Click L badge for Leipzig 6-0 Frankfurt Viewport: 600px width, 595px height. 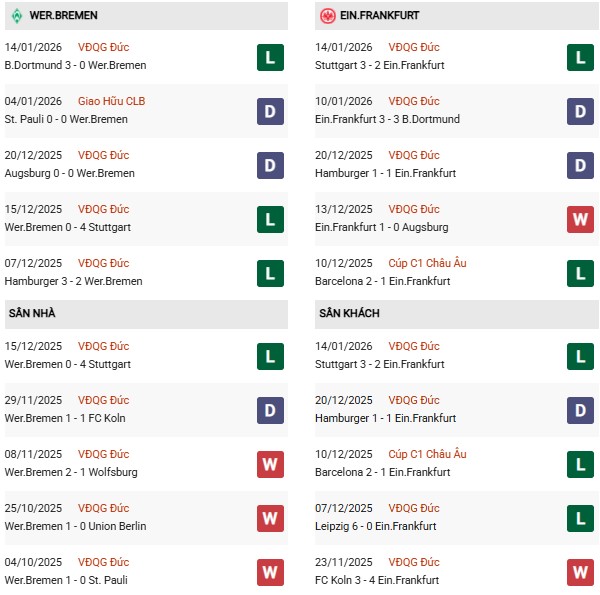pos(580,518)
